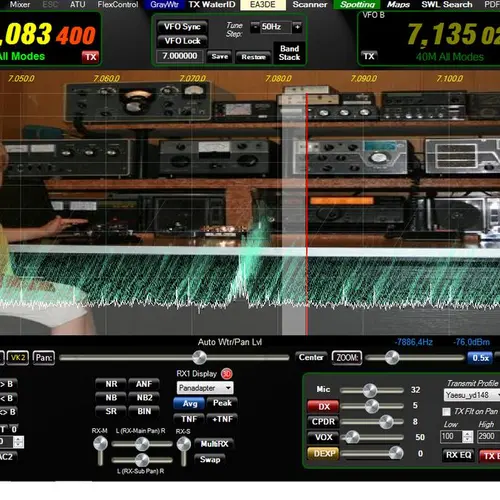Toggle VOX

pyautogui.click(x=323, y=437)
